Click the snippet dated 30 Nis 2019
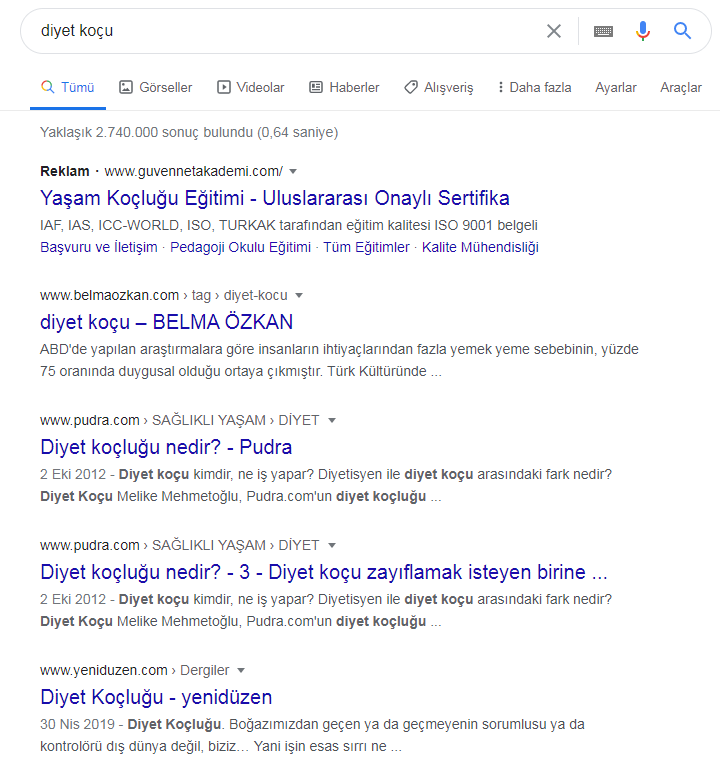 312,735
